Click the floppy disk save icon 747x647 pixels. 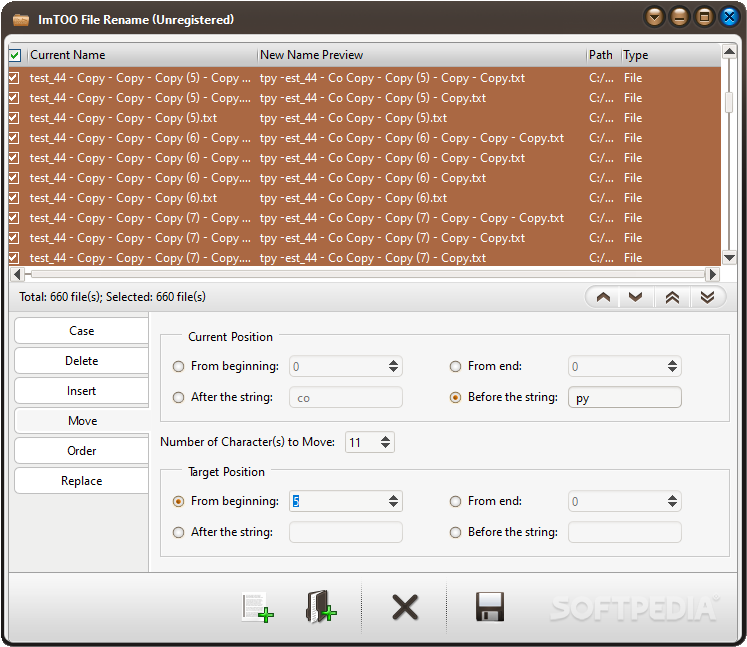click(490, 607)
